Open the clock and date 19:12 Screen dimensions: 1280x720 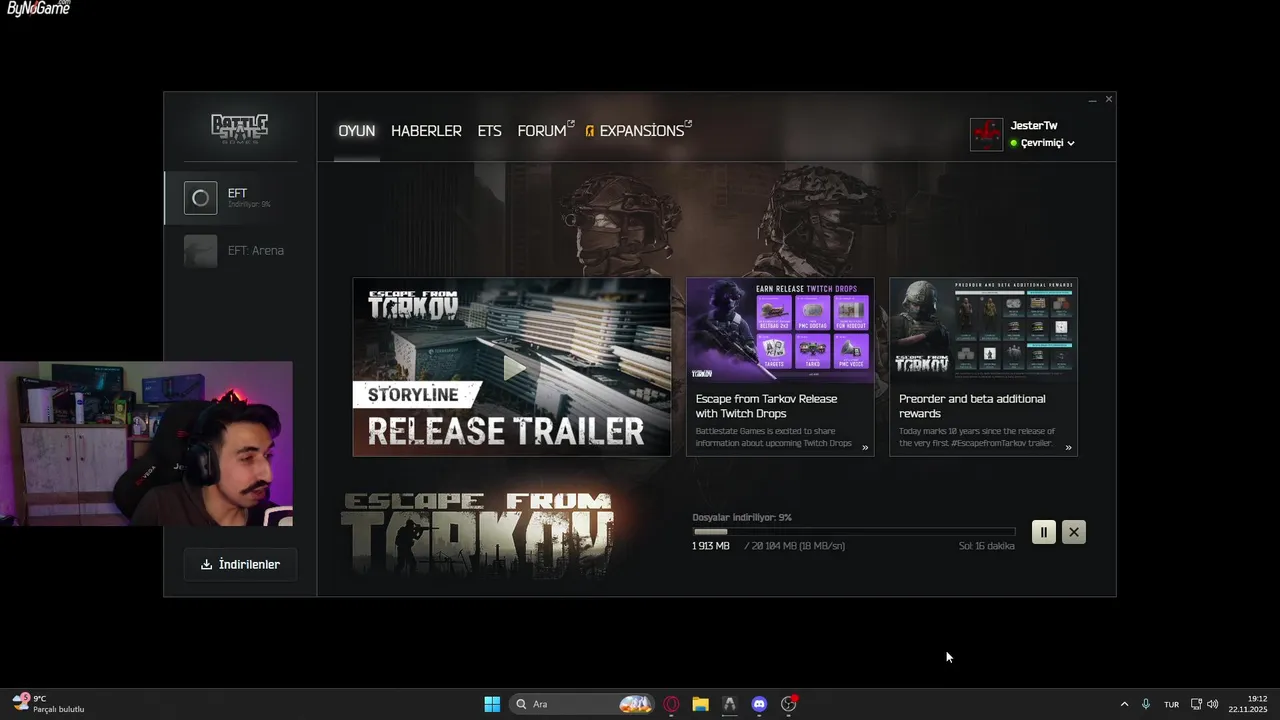1248,704
